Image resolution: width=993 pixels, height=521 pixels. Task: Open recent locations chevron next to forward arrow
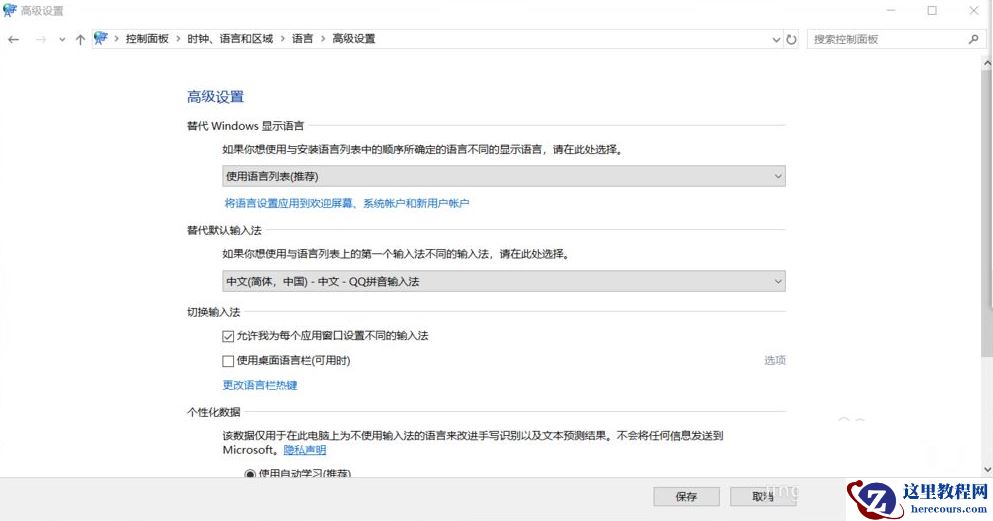(62, 39)
